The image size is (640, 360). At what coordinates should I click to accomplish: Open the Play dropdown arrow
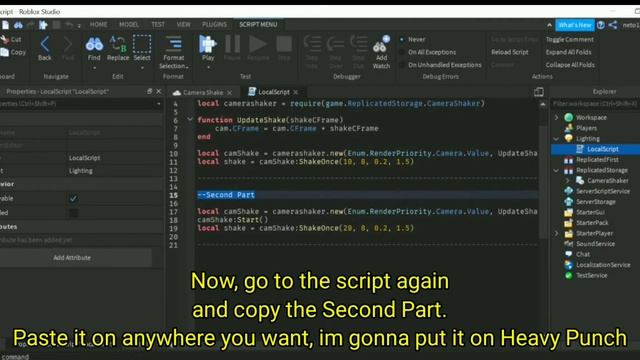pyautogui.click(x=208, y=68)
